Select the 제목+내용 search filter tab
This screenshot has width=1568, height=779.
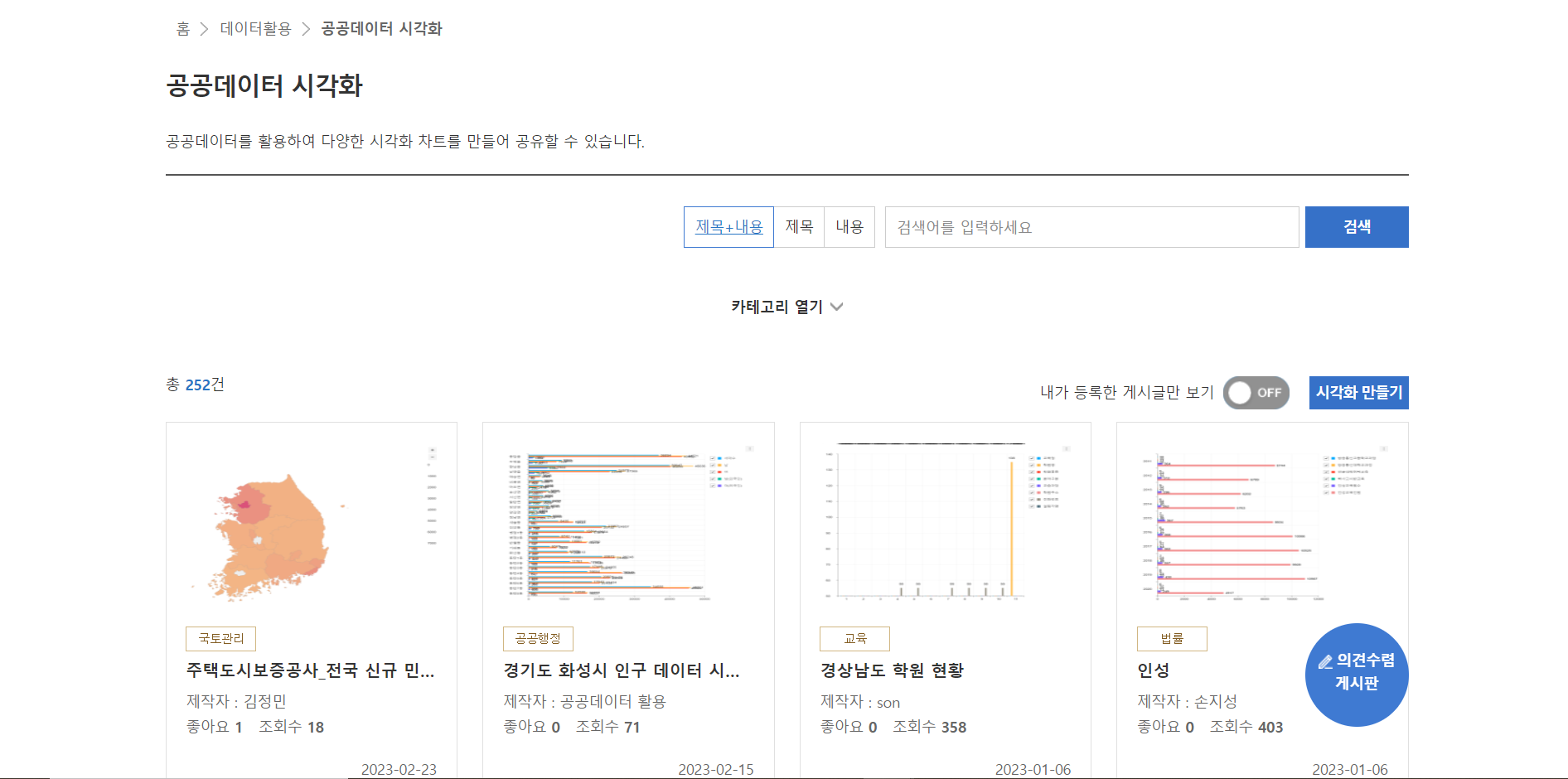(x=728, y=227)
